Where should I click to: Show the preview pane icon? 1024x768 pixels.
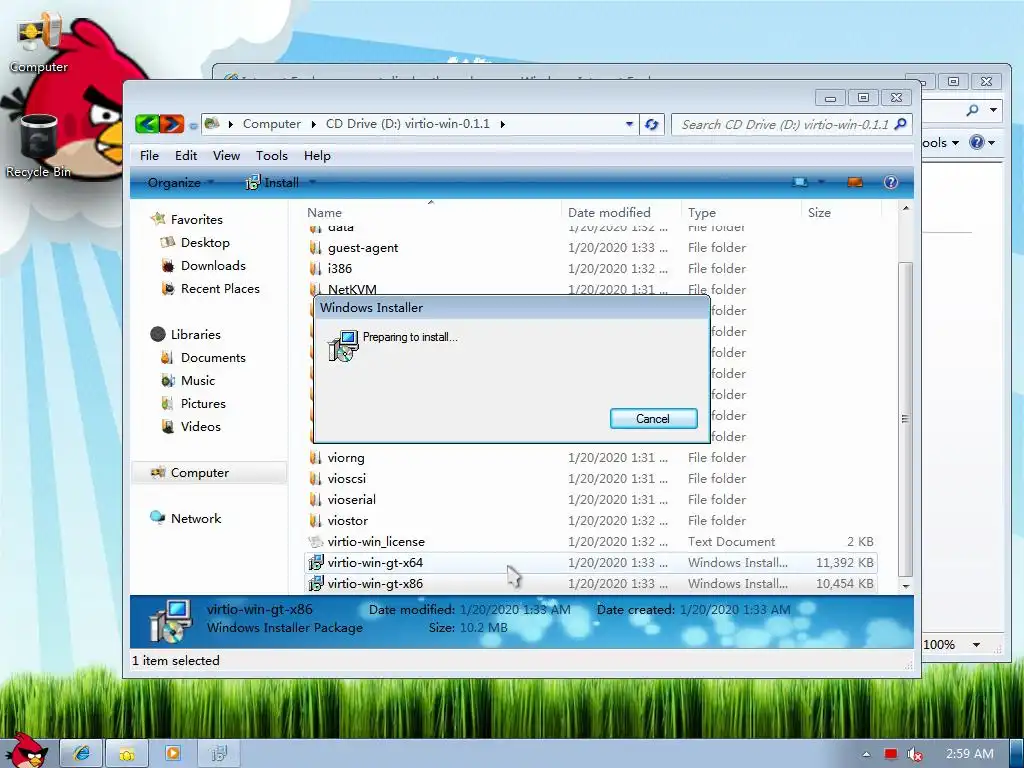coord(855,182)
